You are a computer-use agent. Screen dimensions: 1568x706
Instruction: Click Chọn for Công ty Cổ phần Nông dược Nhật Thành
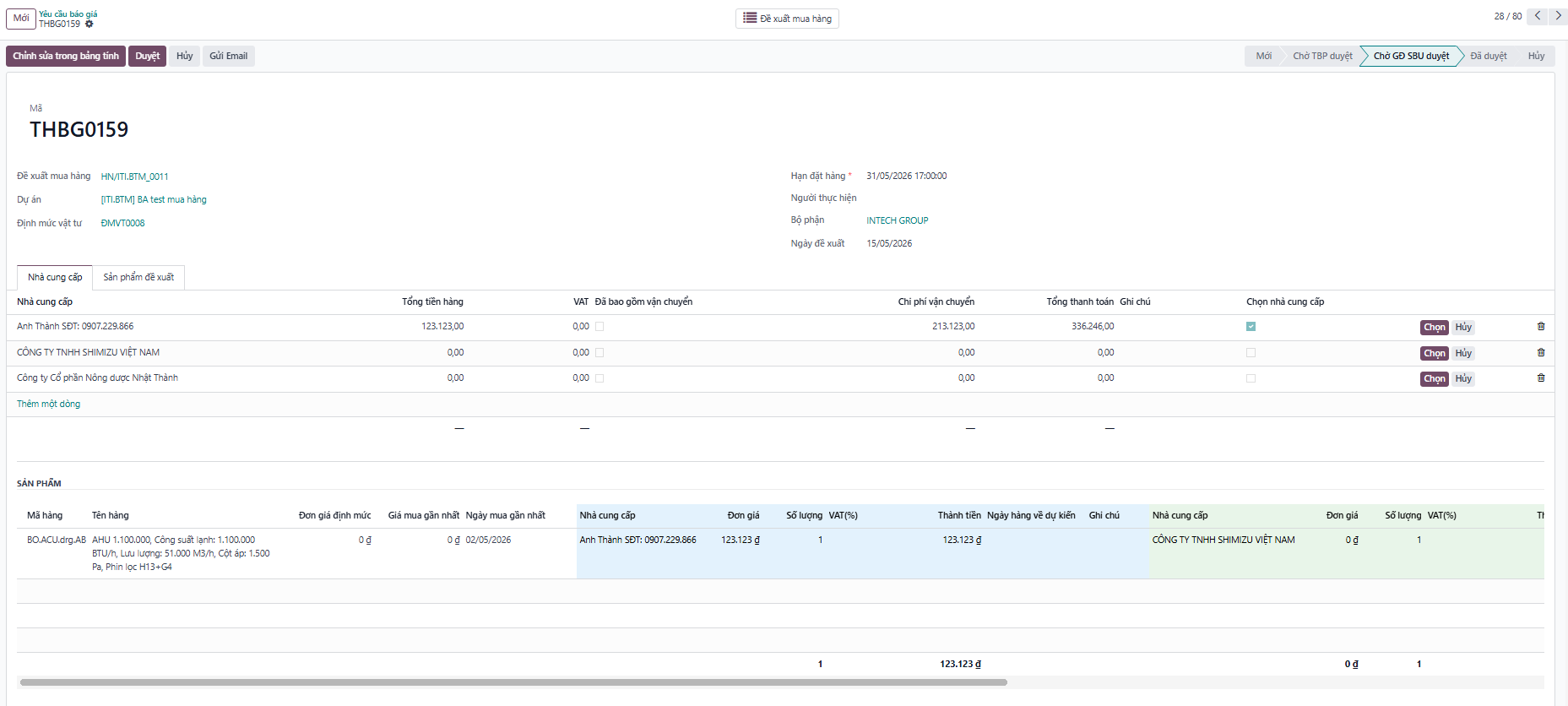(x=1434, y=379)
